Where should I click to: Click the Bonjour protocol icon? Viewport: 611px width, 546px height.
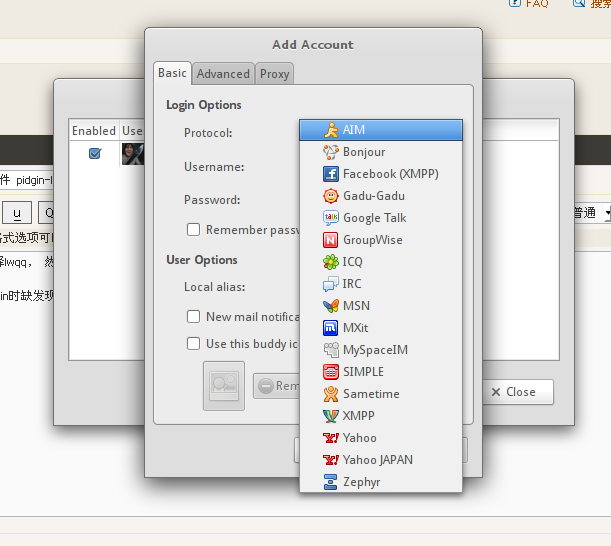(331, 152)
